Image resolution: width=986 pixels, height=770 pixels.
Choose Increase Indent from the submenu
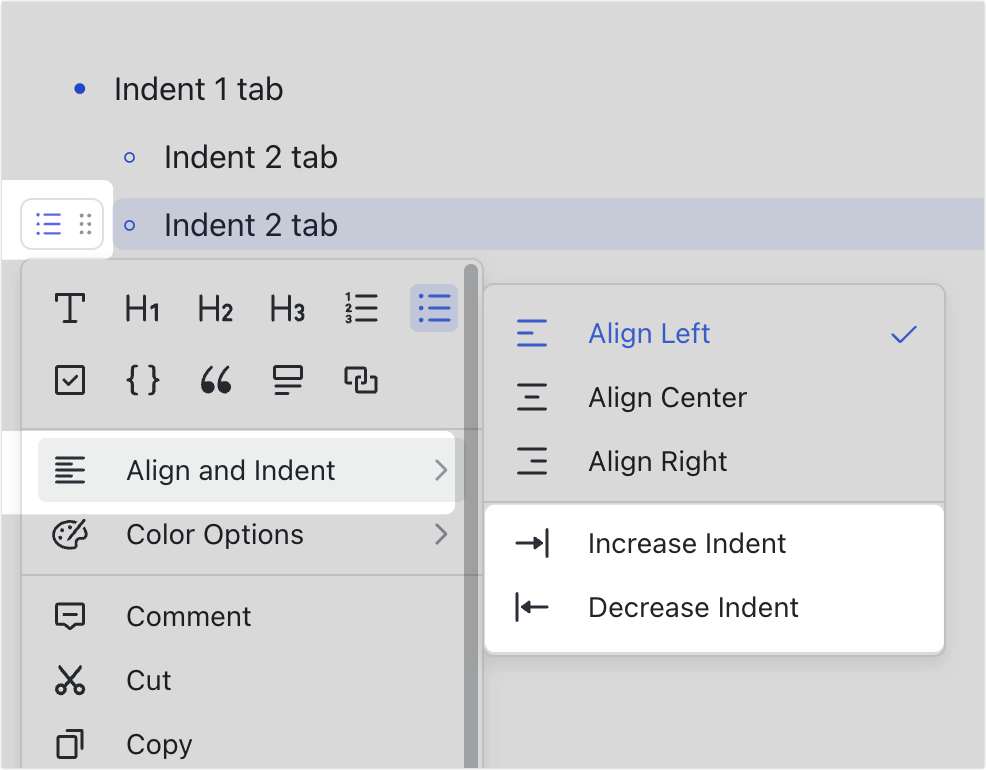687,543
